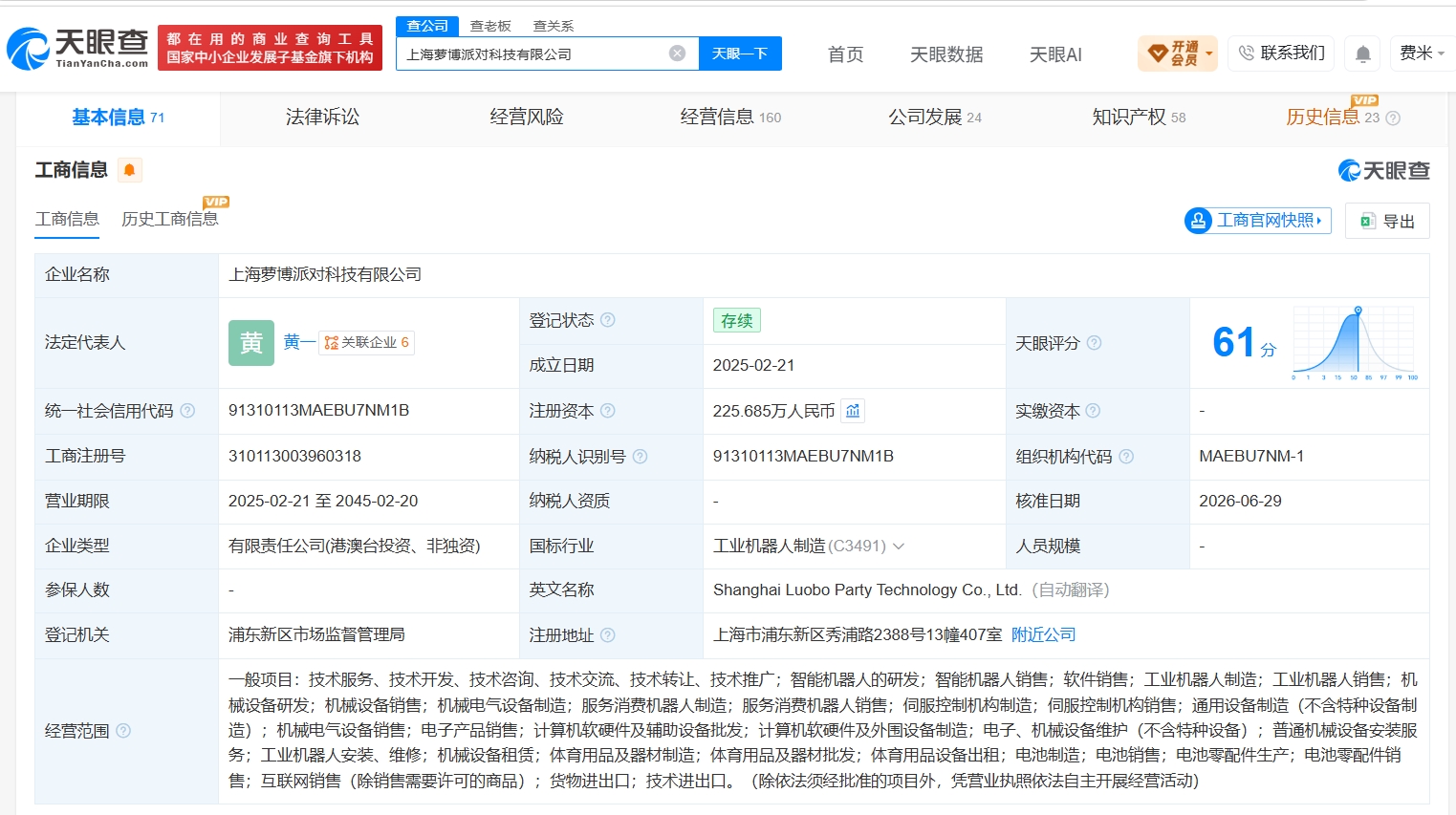
Task: Open 历史工商信息 VIP sub-tab
Action: (x=170, y=219)
